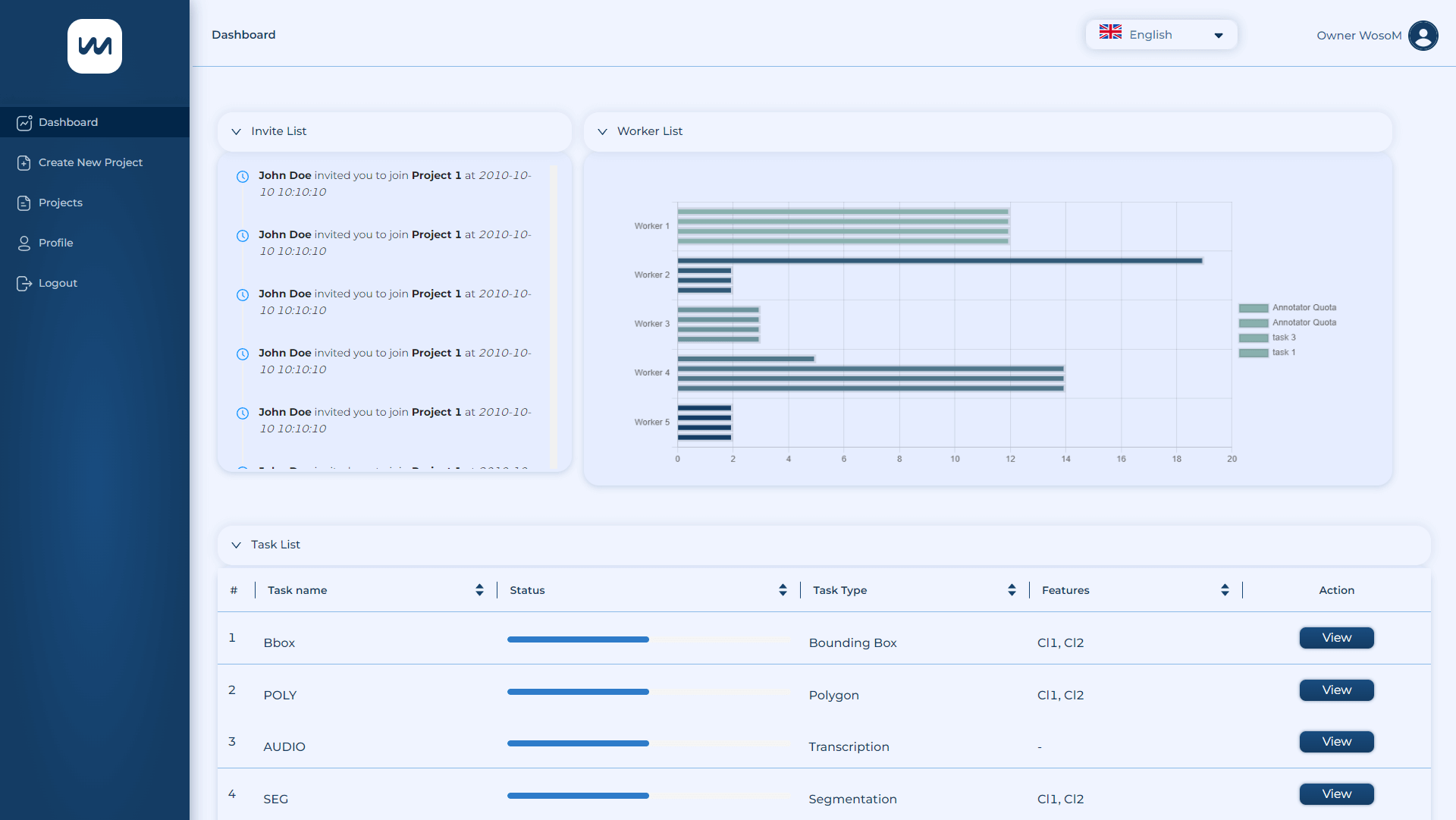
Task: Click clock icon of first invite
Action: [243, 177]
